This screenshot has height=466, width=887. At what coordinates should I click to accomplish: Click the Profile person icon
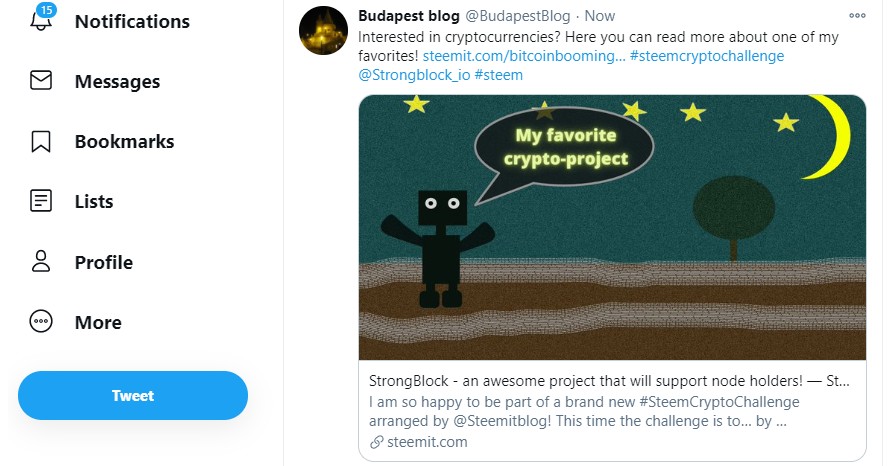tap(41, 262)
